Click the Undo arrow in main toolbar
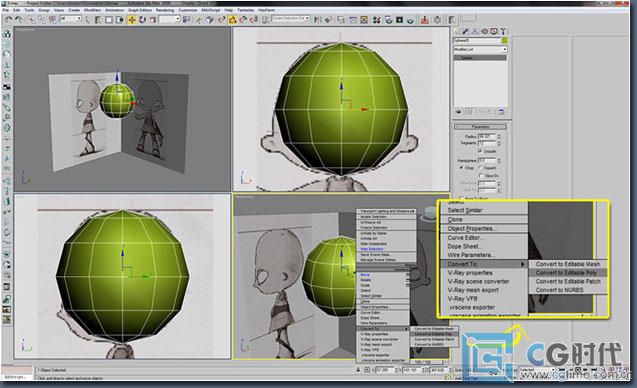 [9, 20]
